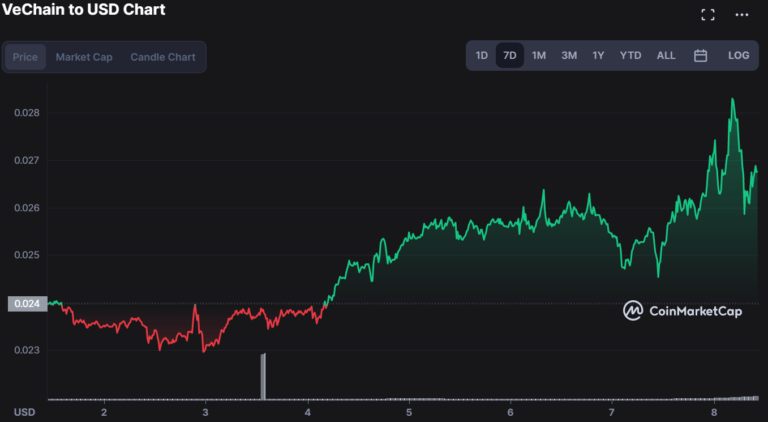Toggle LOG scale on the chart
This screenshot has height=422, width=768.
pyautogui.click(x=738, y=56)
